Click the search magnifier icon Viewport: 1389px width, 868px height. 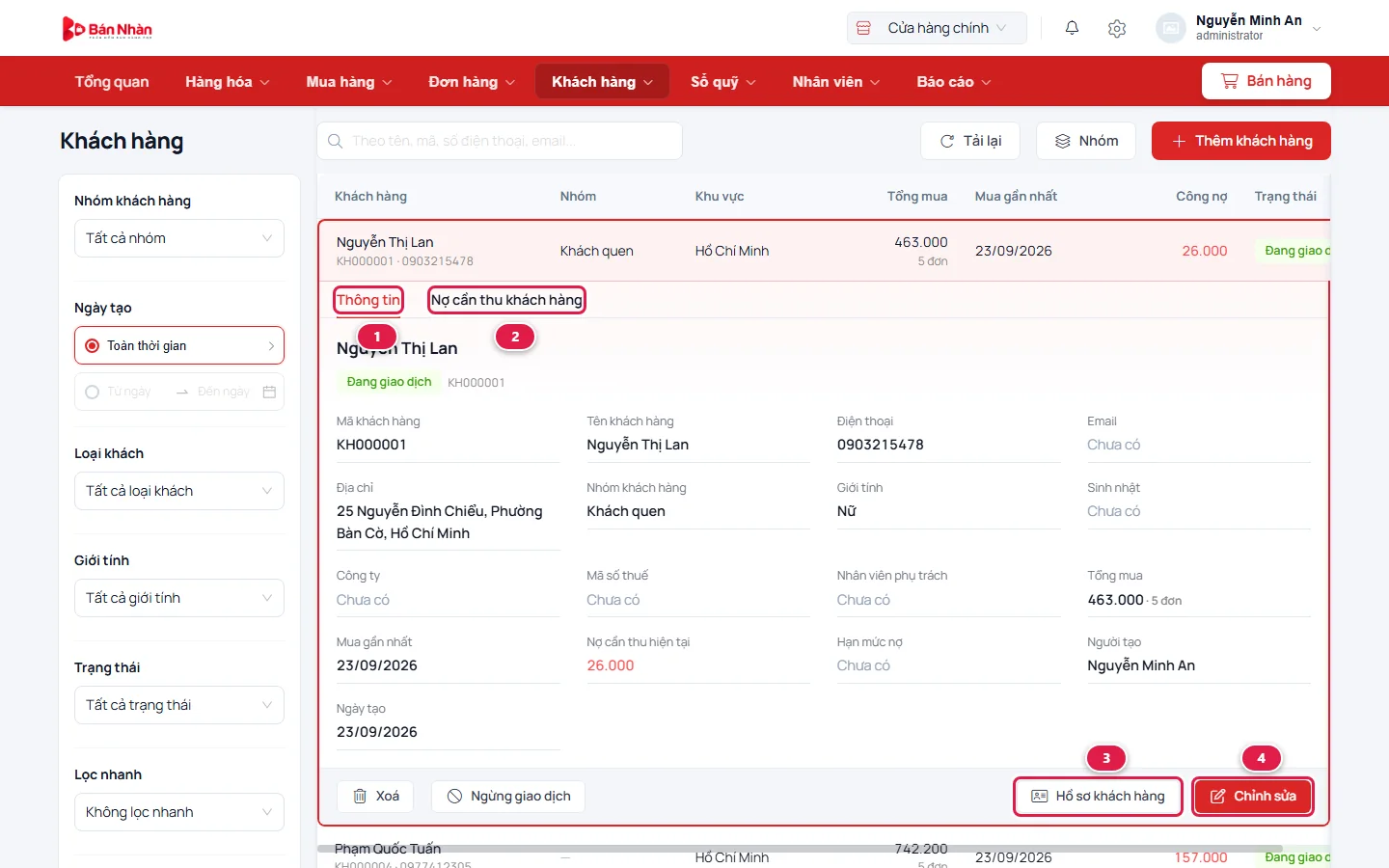[335, 141]
